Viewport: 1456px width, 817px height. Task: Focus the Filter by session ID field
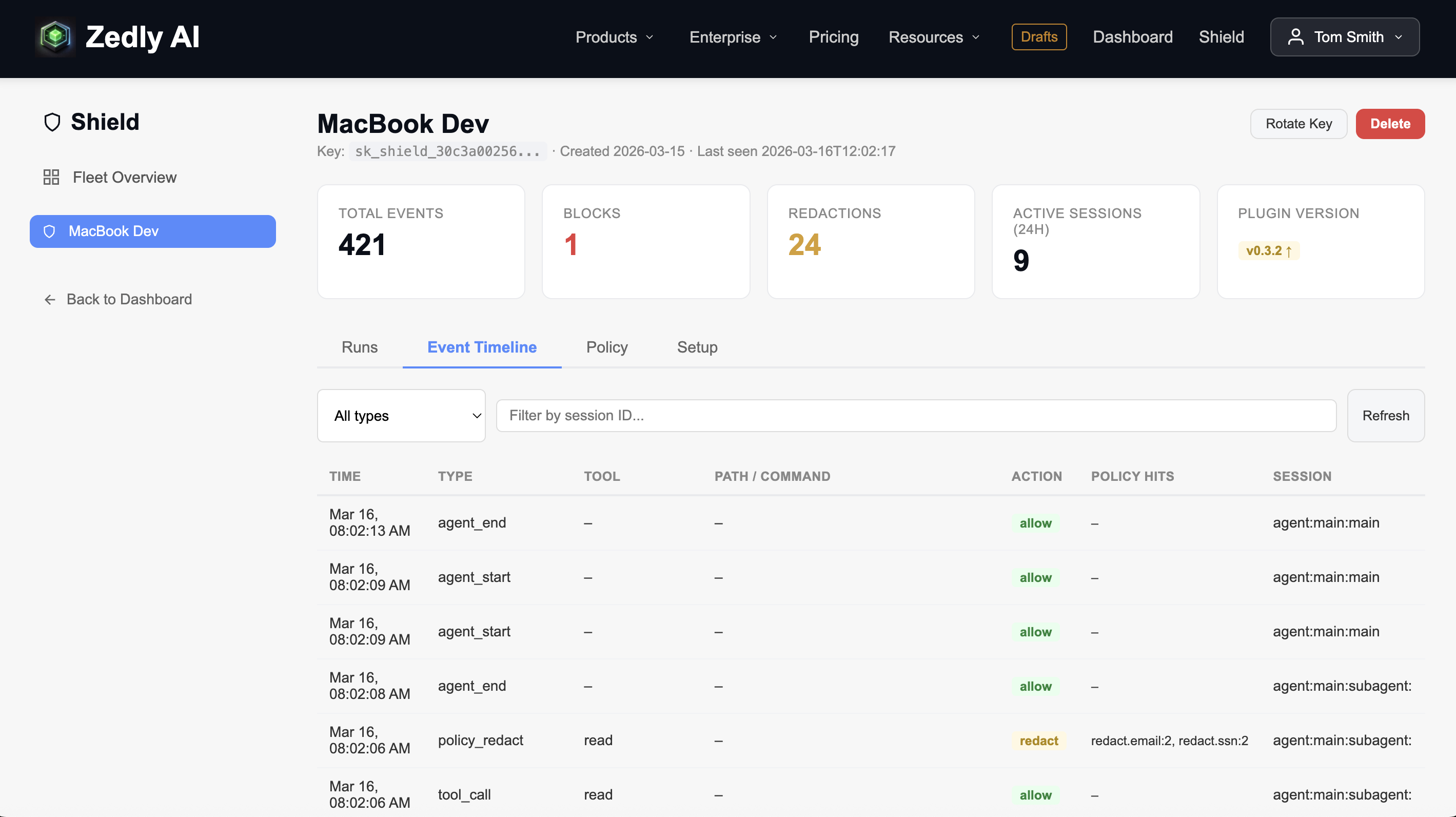point(916,416)
